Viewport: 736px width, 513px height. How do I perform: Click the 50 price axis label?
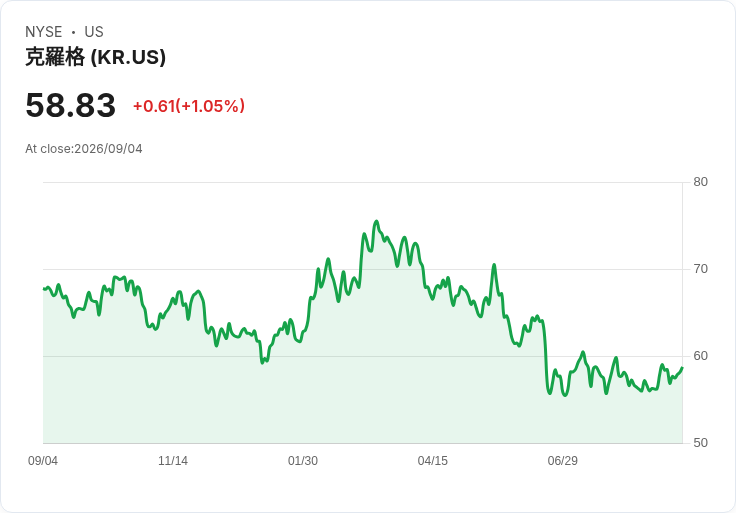point(700,443)
